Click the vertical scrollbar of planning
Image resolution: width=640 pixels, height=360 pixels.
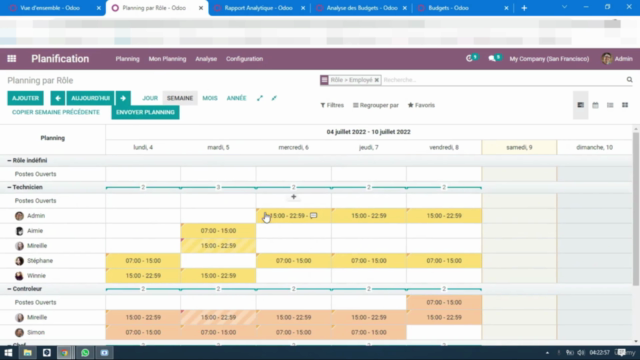(x=636, y=208)
